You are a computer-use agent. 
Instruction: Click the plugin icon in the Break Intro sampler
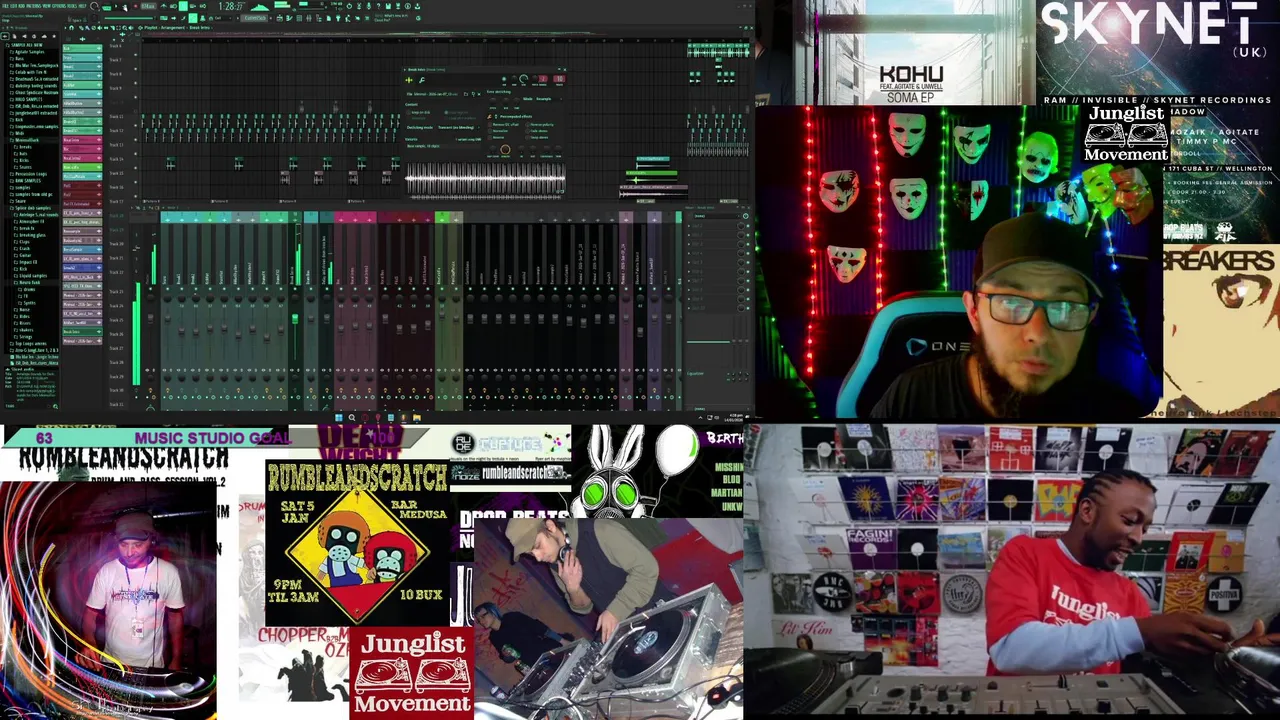[409, 80]
